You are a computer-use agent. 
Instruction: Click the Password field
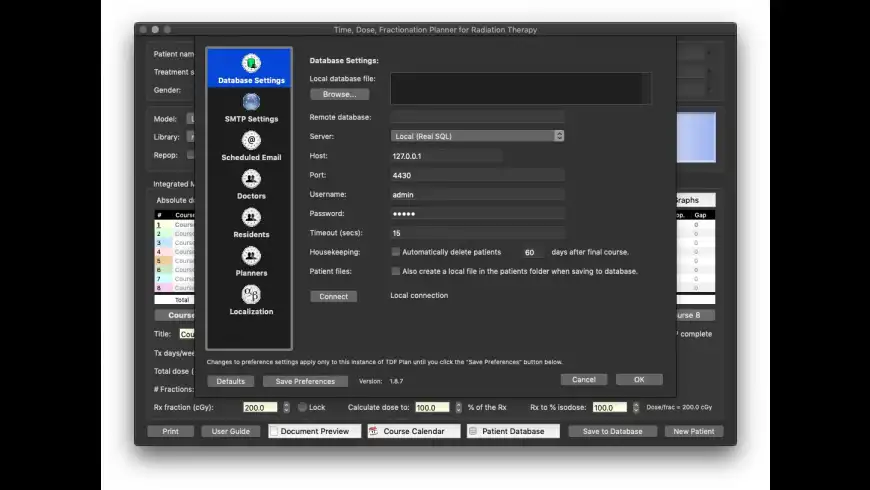pyautogui.click(x=477, y=214)
